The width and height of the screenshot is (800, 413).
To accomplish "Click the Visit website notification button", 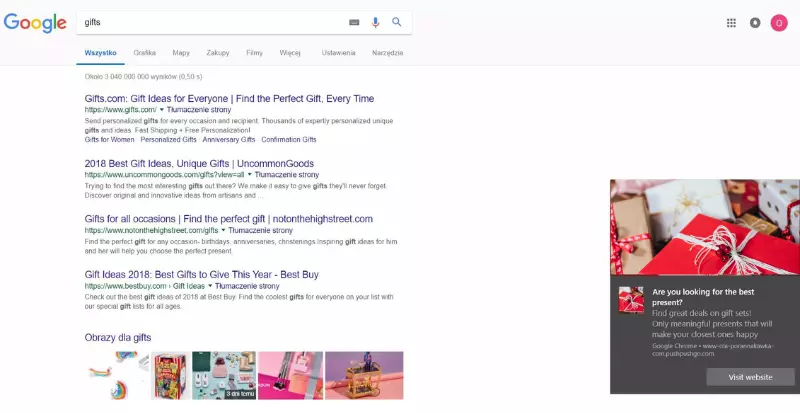I will pyautogui.click(x=750, y=377).
